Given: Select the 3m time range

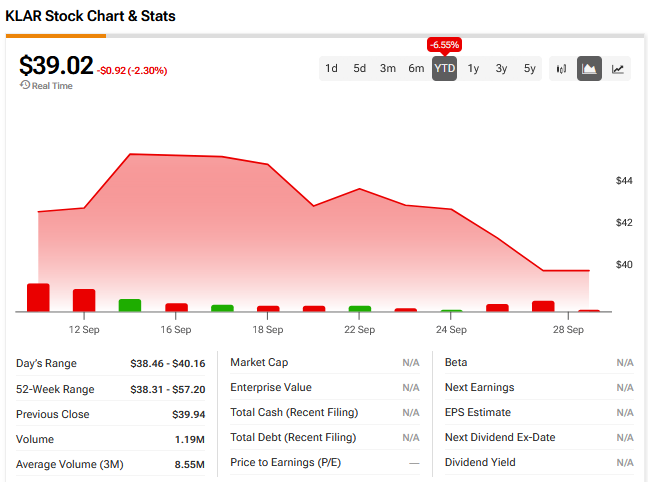Looking at the screenshot, I should click(388, 69).
